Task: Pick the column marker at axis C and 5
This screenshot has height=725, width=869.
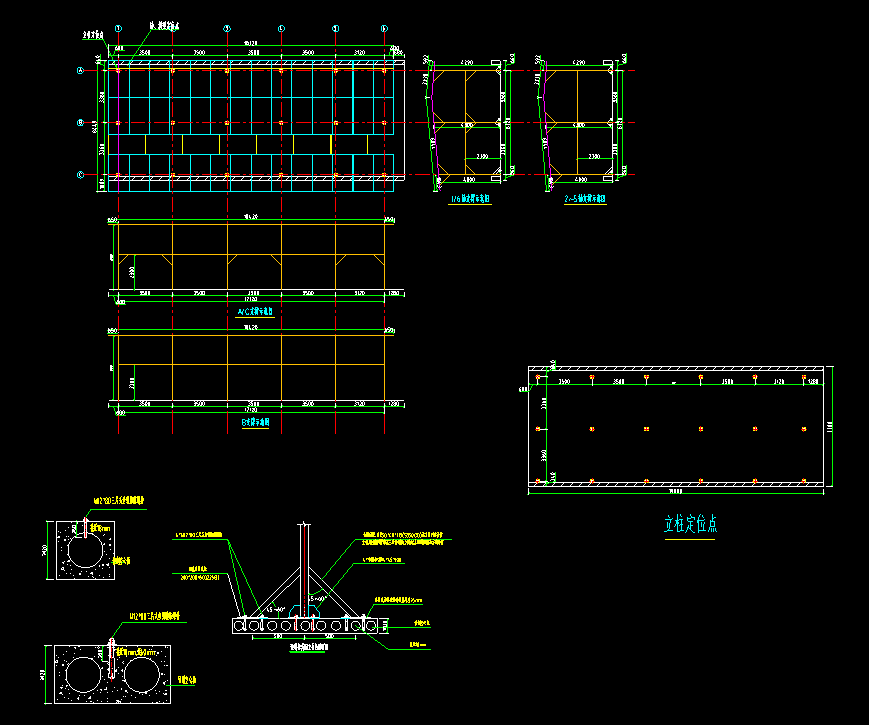Action: click(x=335, y=175)
